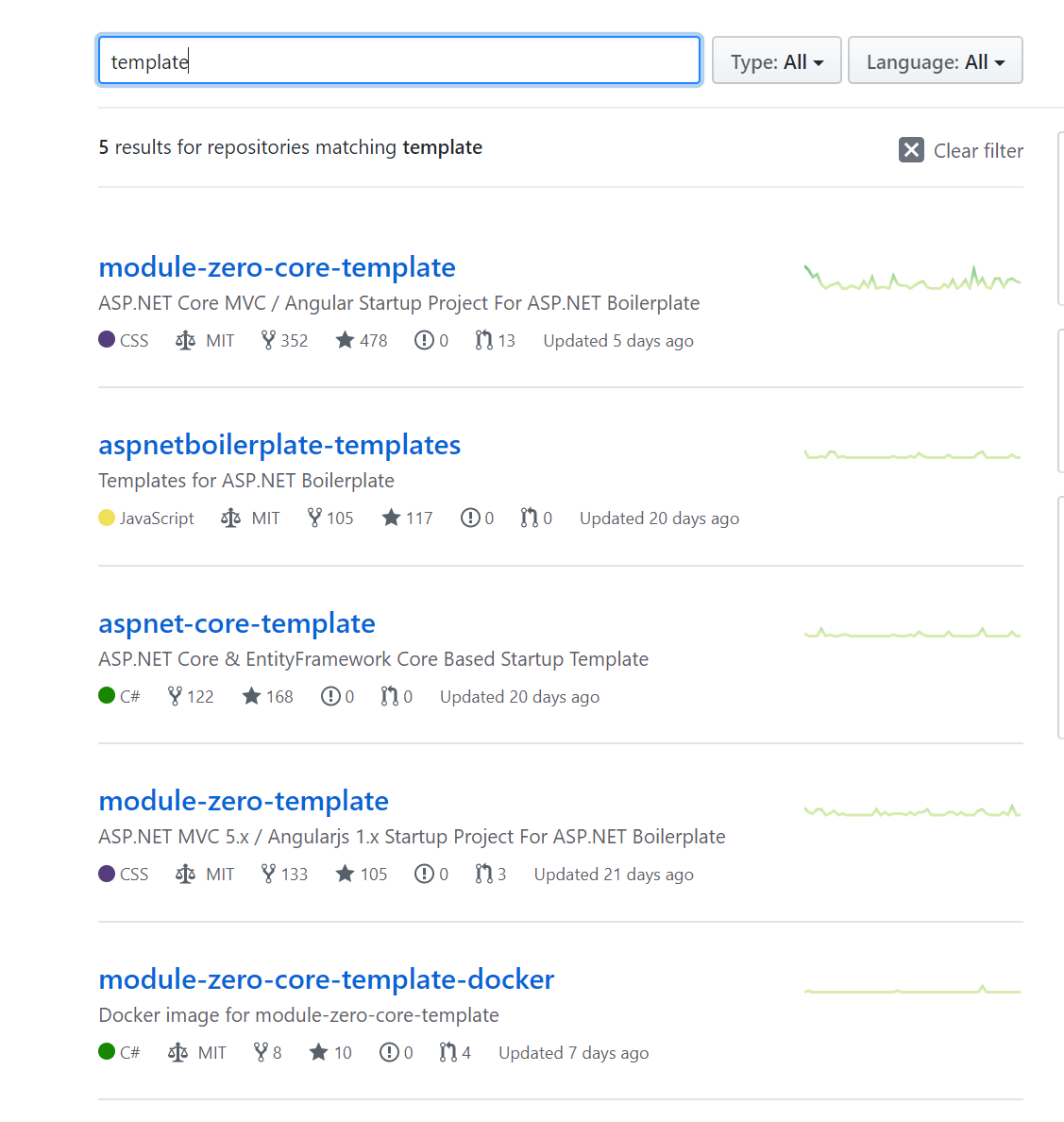Click the pull request icon showing 13

[485, 340]
